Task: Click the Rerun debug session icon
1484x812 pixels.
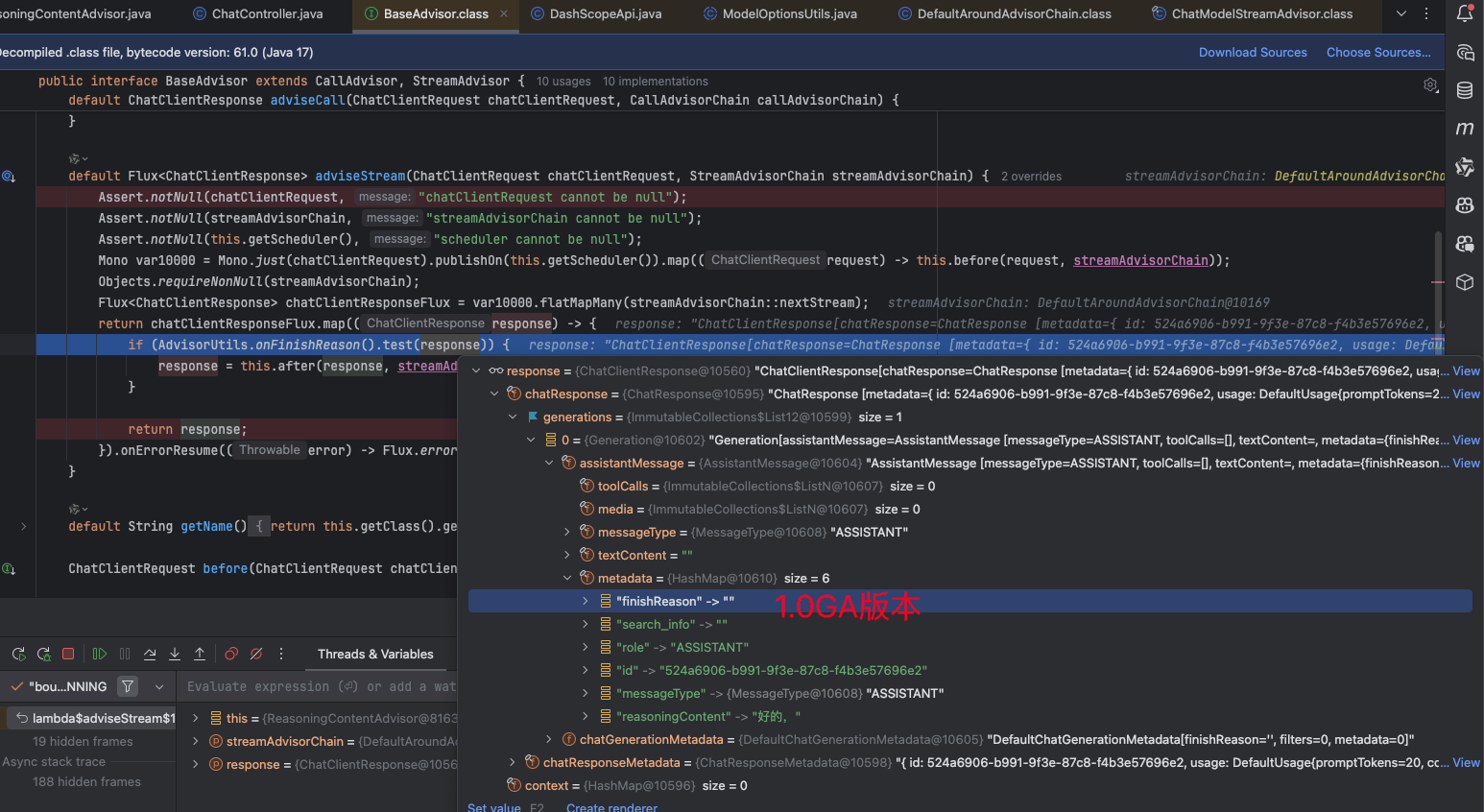Action: [18, 654]
